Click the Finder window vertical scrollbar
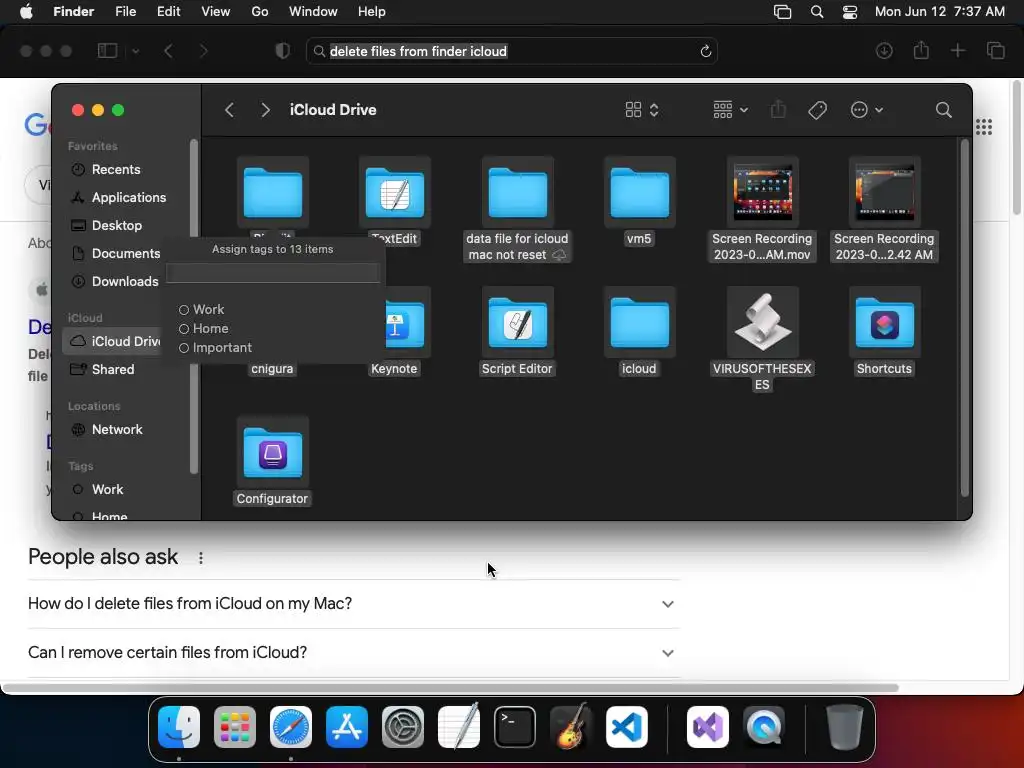1024x768 pixels. (965, 319)
